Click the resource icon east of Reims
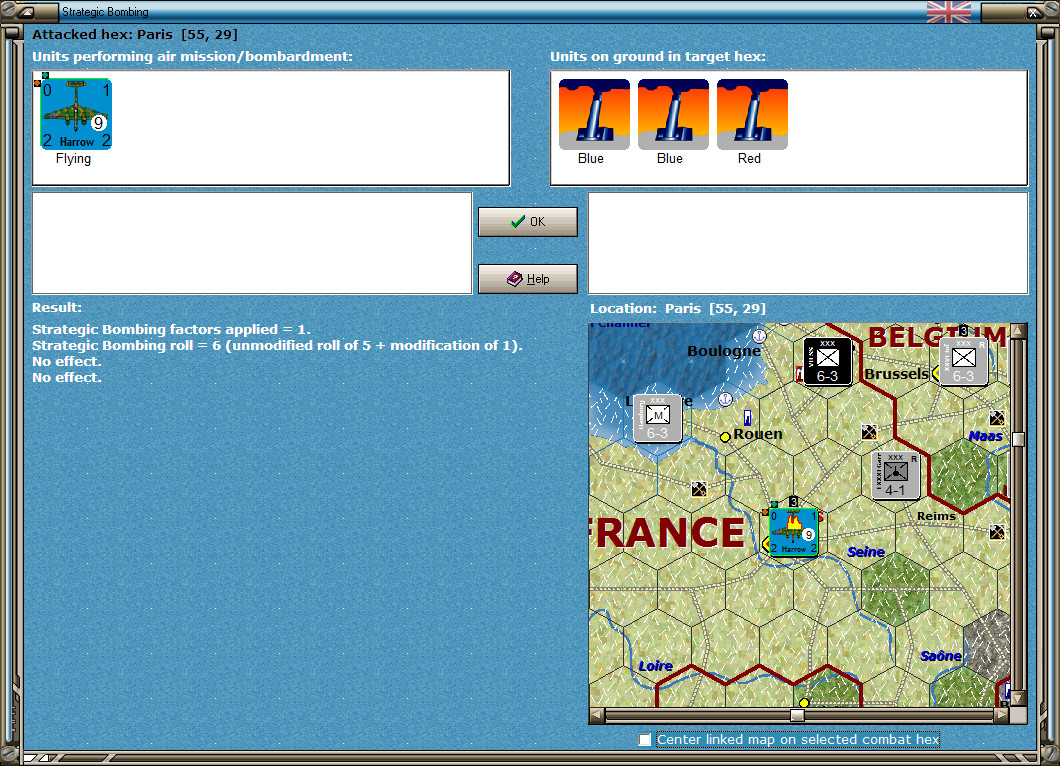Viewport: 1060px width, 766px height. point(996,532)
